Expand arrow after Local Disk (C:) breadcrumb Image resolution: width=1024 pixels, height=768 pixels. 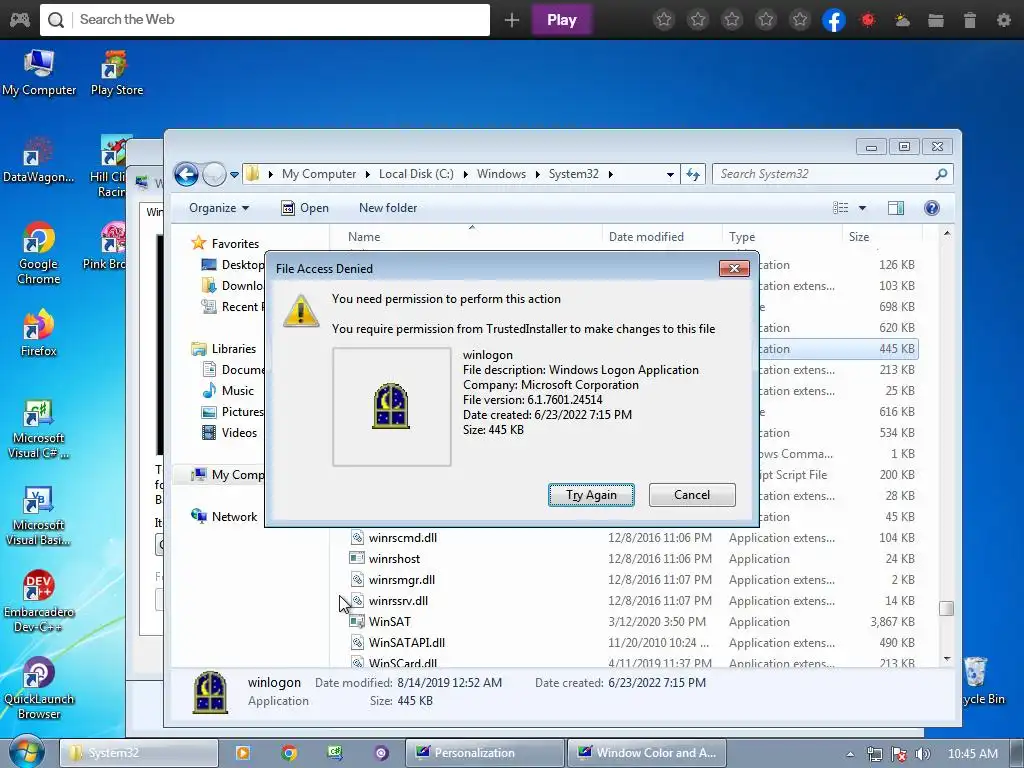tap(465, 174)
